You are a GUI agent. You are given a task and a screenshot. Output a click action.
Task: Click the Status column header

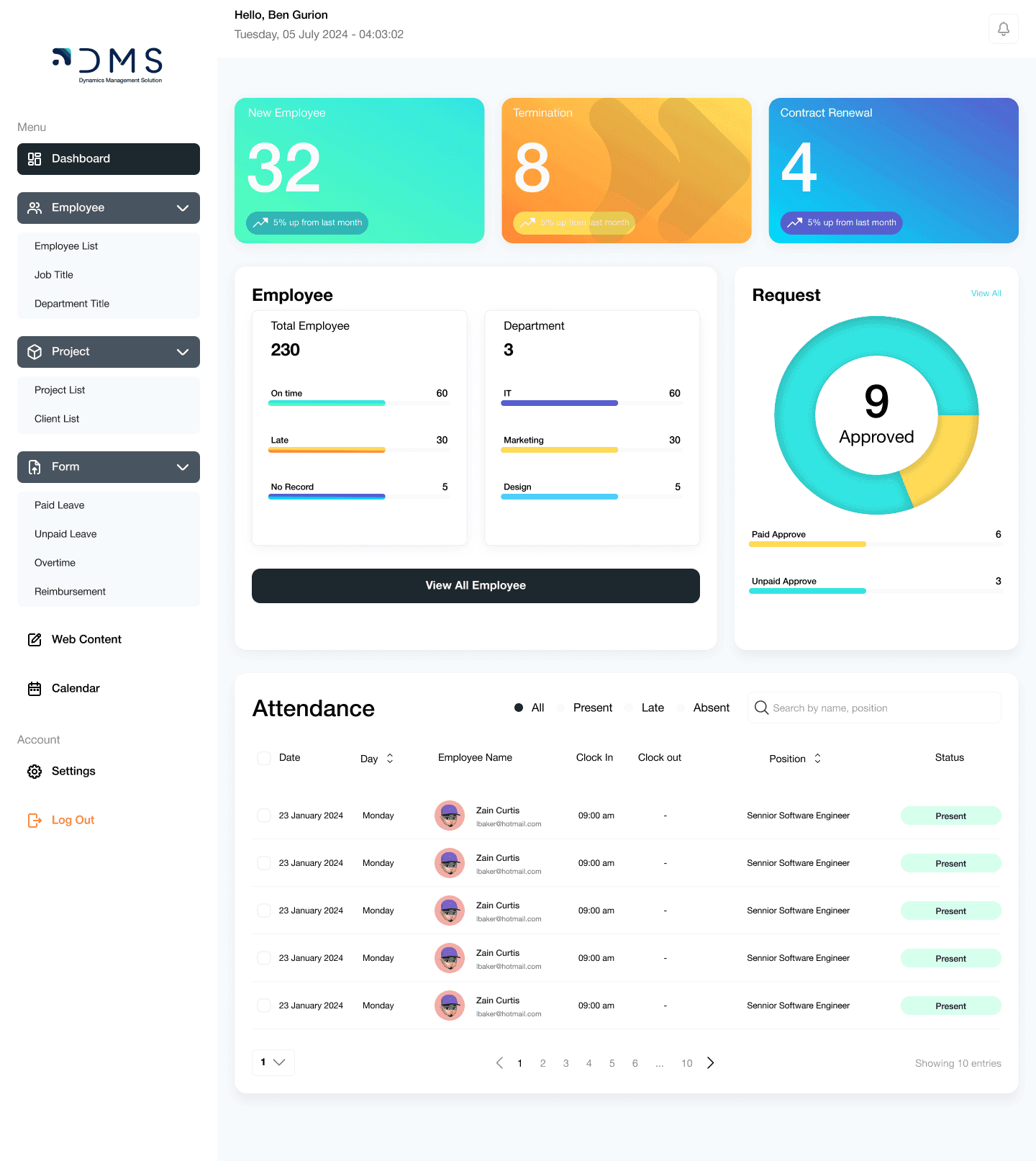(x=949, y=758)
